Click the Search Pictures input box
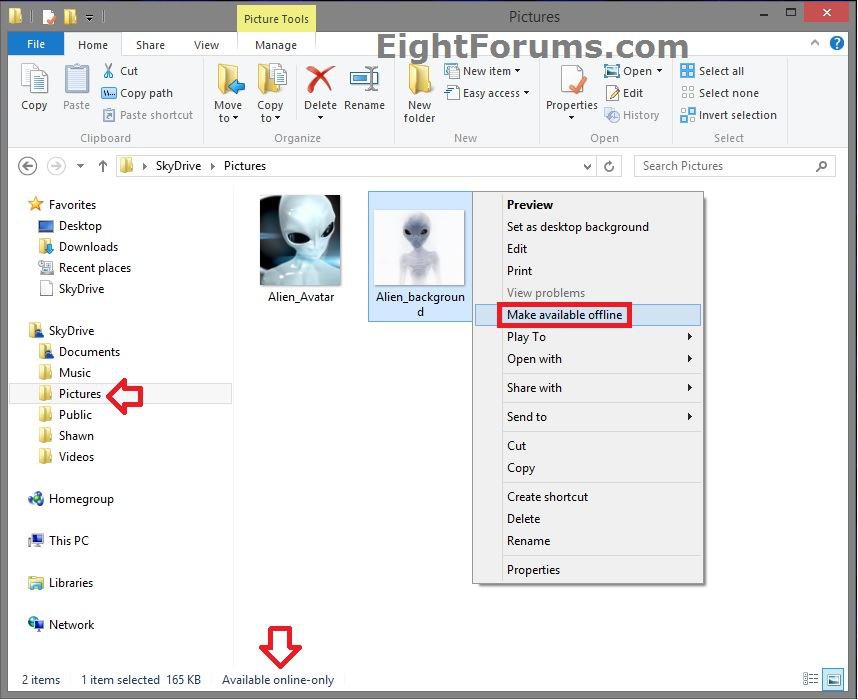 coord(725,166)
